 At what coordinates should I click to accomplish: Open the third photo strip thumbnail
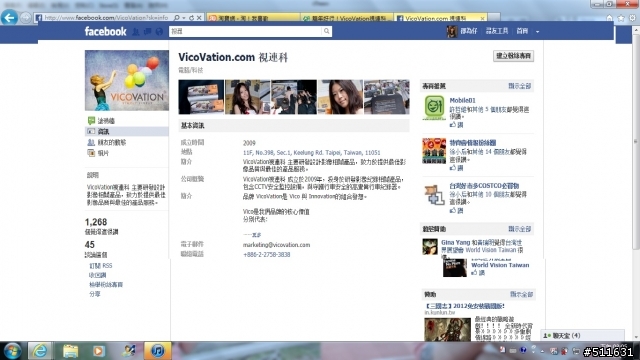coord(294,97)
